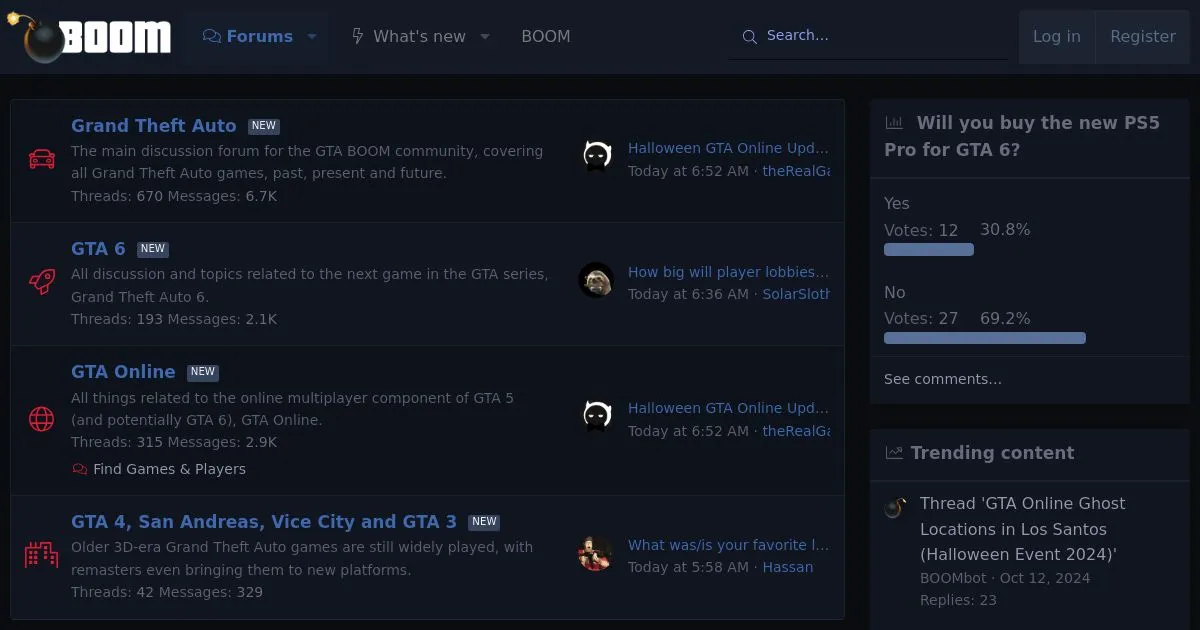The height and width of the screenshot is (630, 1200).
Task: Click 'Threads: 193 Messages: 2.1K' text
Action: point(174,319)
